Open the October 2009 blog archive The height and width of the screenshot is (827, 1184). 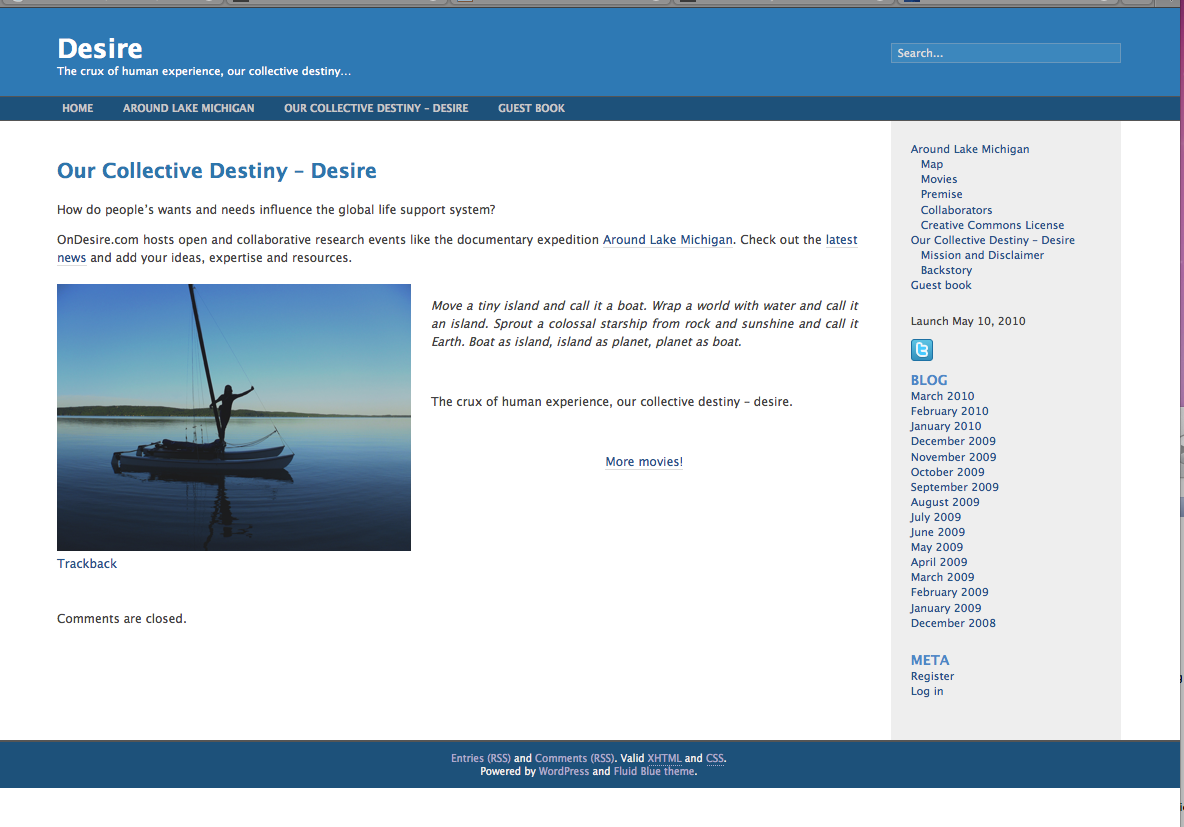947,472
